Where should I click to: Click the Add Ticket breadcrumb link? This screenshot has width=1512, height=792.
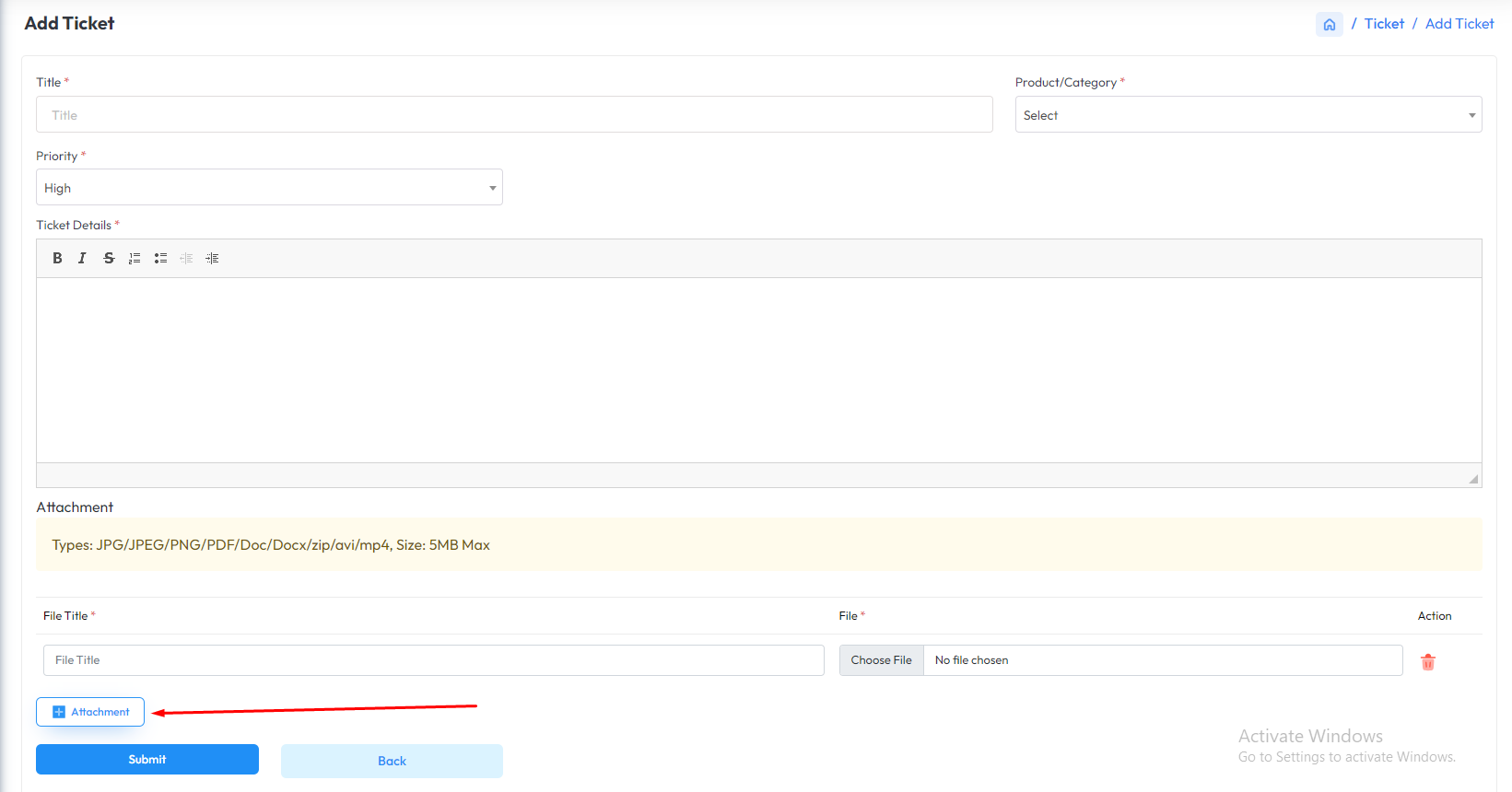click(1459, 24)
